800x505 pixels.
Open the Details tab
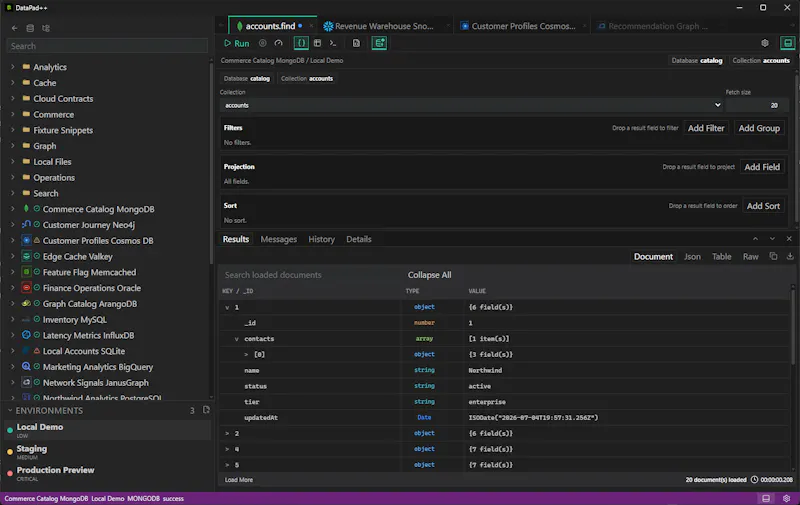coord(359,239)
